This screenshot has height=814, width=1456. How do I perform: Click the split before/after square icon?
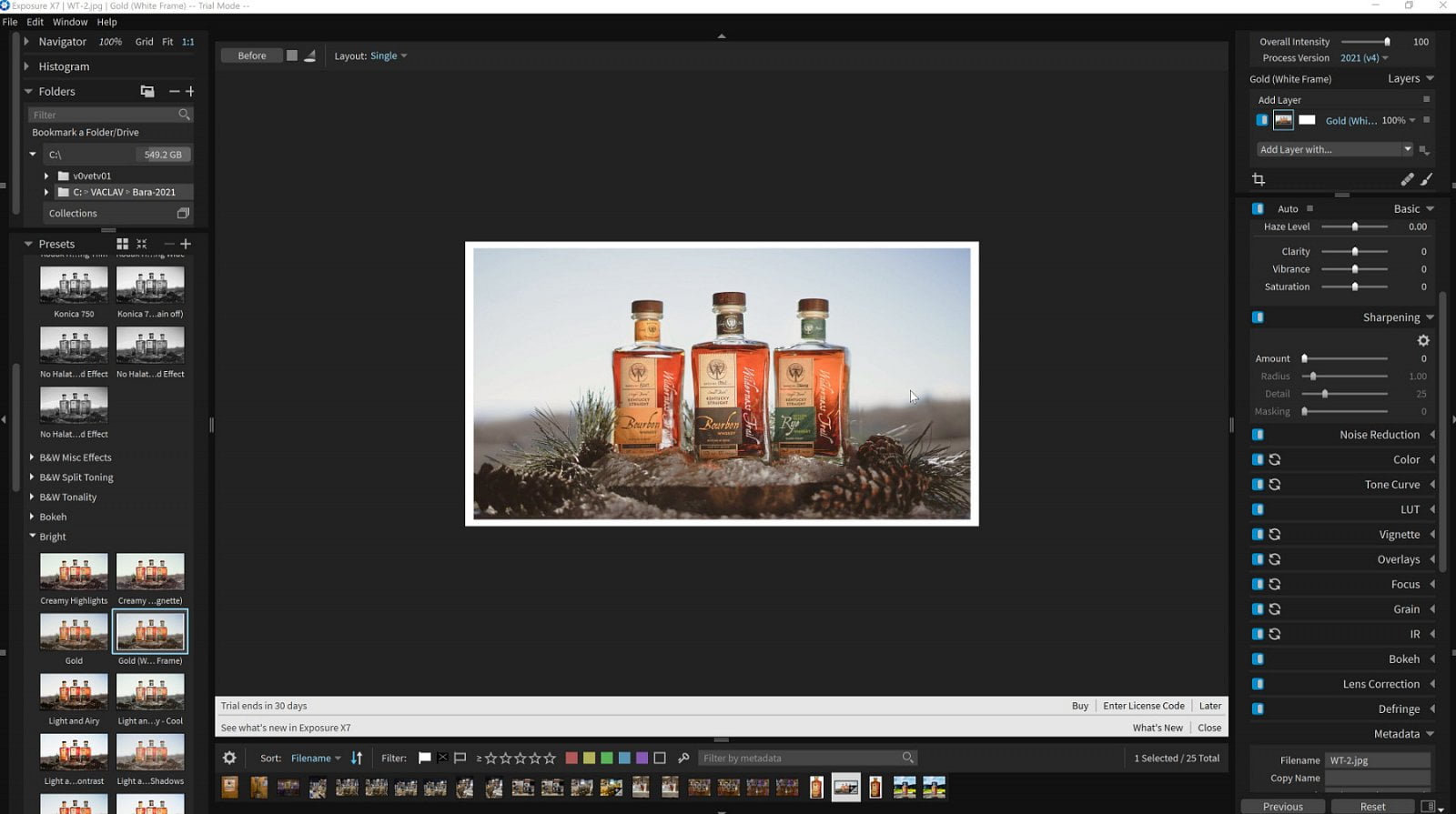[x=292, y=55]
